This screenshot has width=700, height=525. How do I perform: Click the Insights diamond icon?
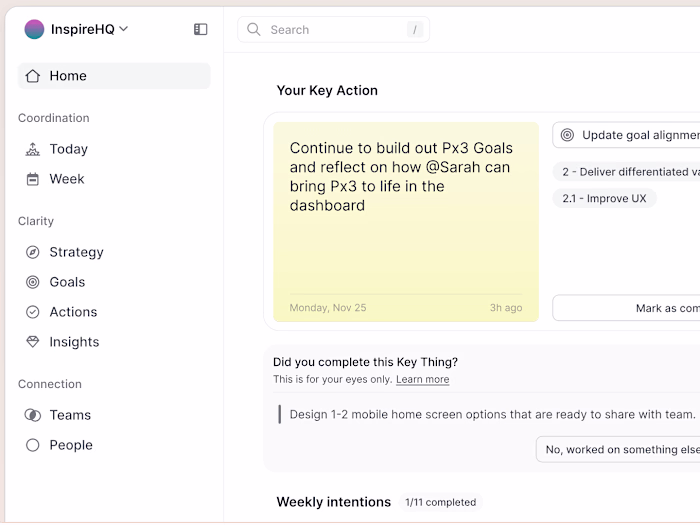pyautogui.click(x=33, y=342)
